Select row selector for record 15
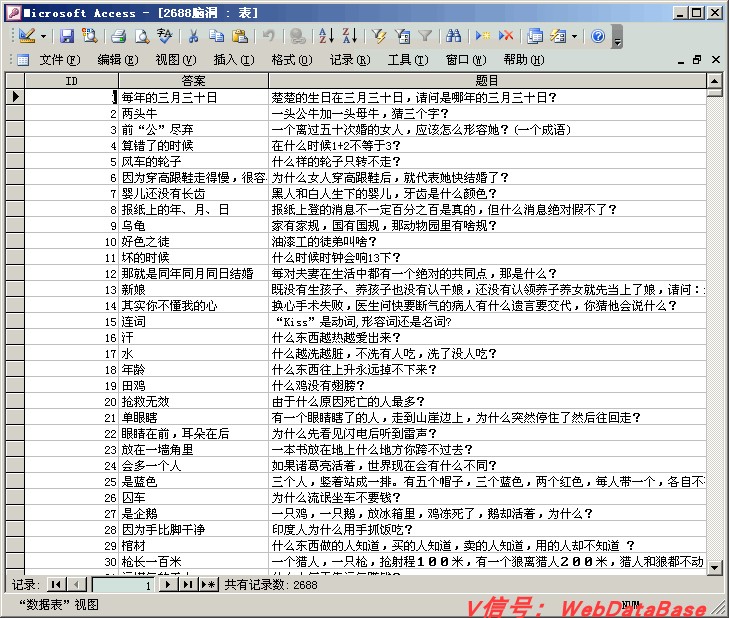Image resolution: width=729 pixels, height=618 pixels. coord(15,321)
